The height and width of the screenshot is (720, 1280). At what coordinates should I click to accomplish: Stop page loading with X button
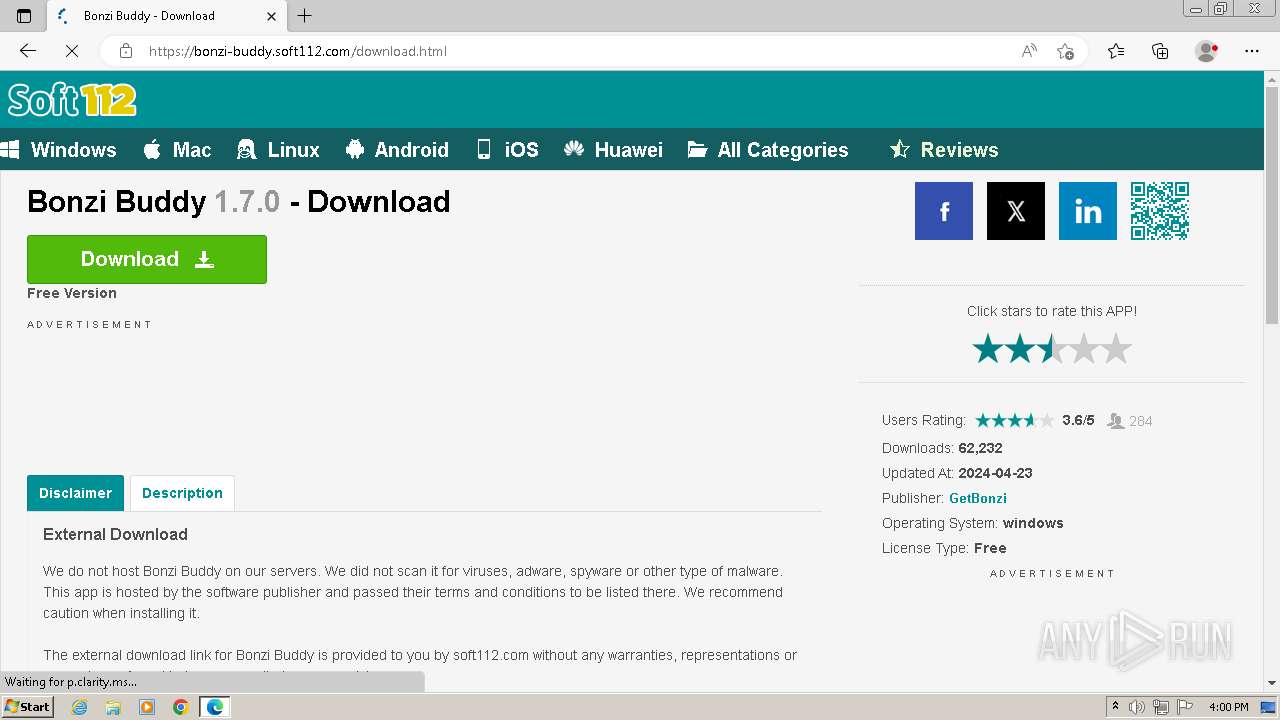coord(71,51)
